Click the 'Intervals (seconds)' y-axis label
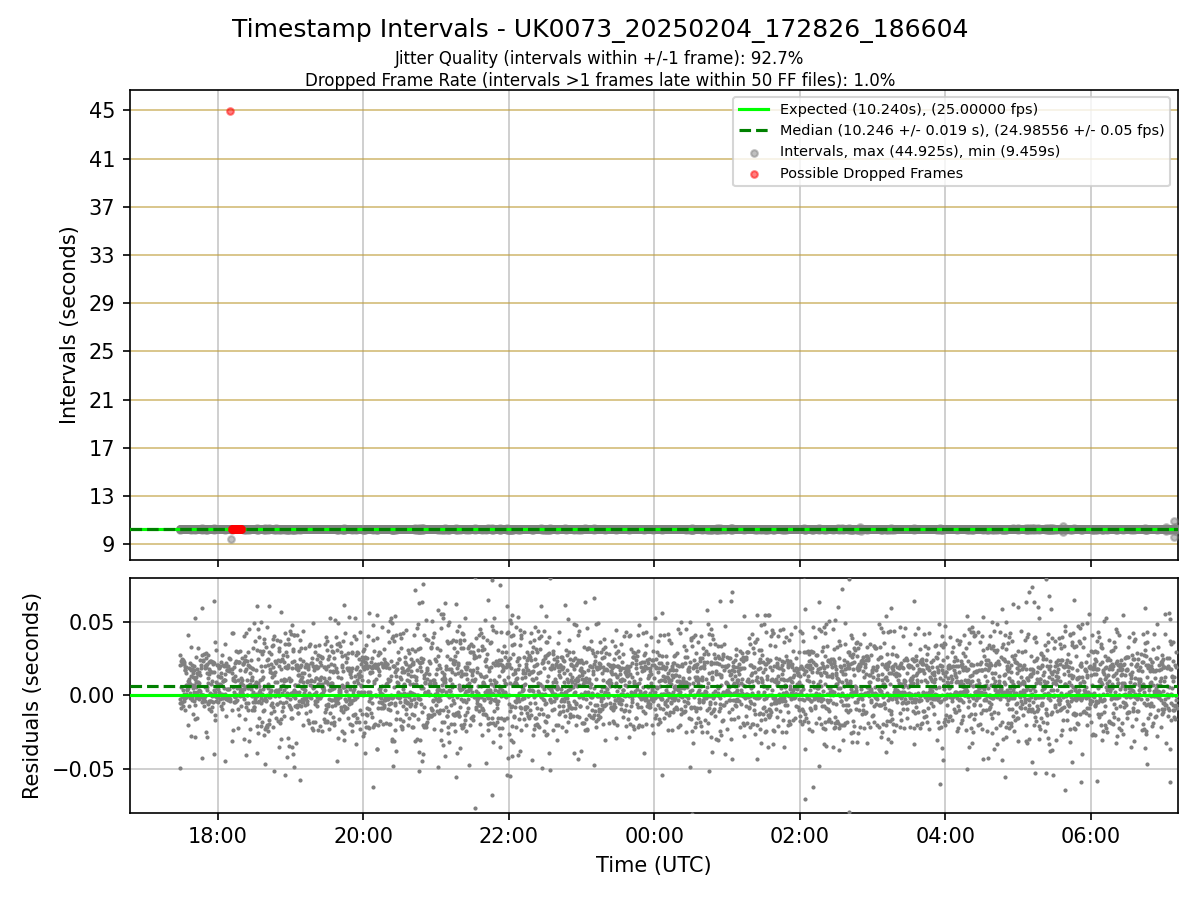 (68, 325)
